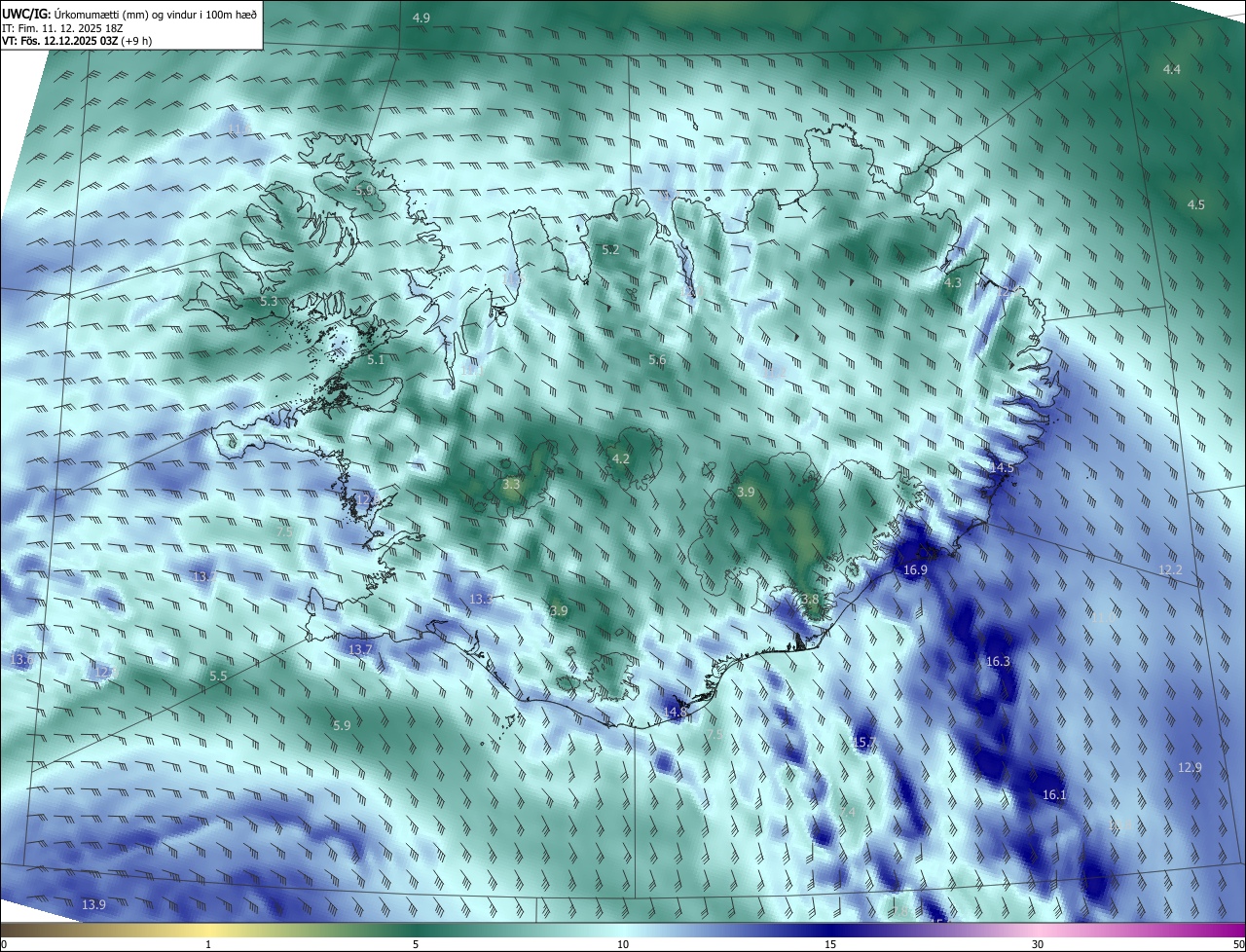Click the 3.3 value label
1246x952 pixels.
coord(512,484)
